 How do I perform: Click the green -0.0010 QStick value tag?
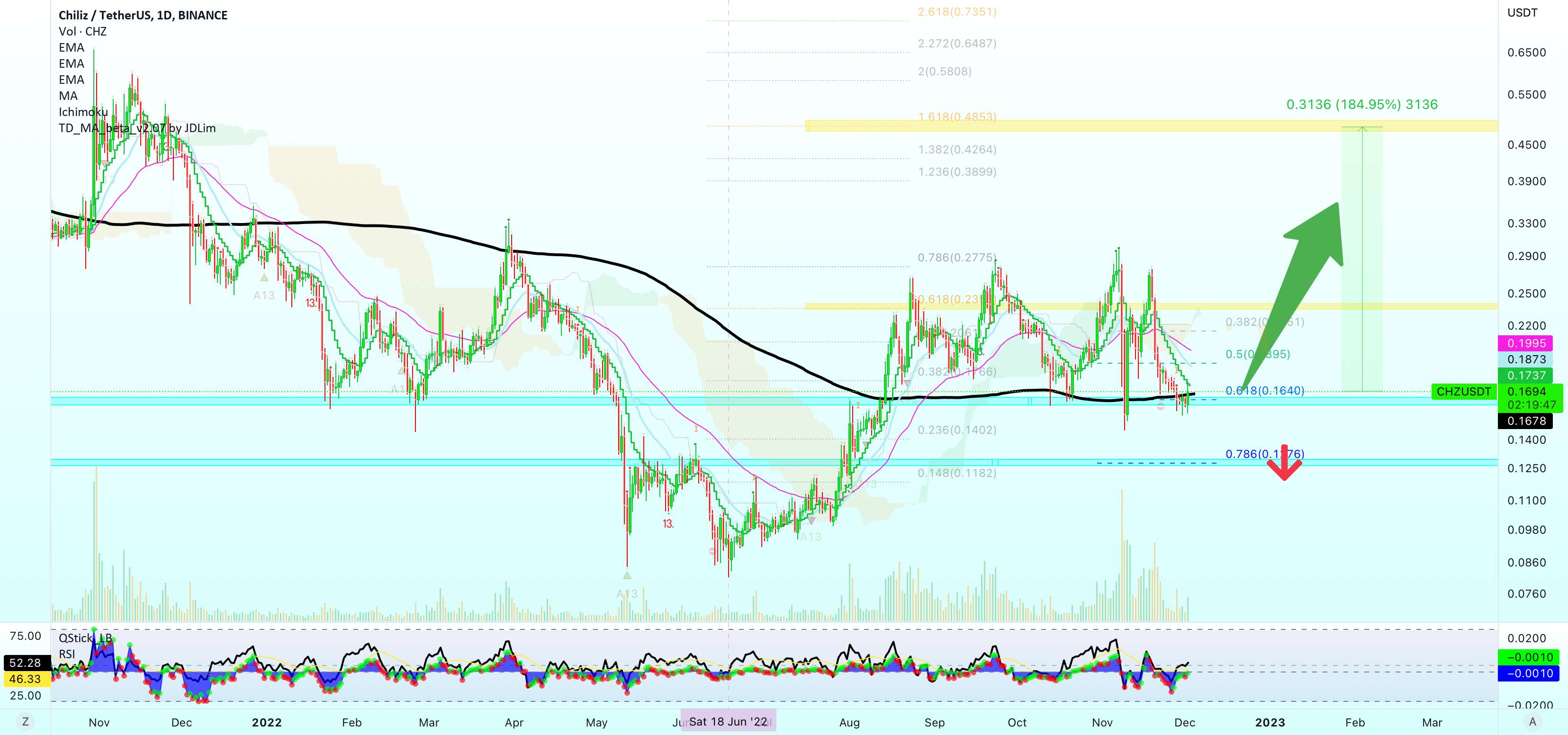1527,657
